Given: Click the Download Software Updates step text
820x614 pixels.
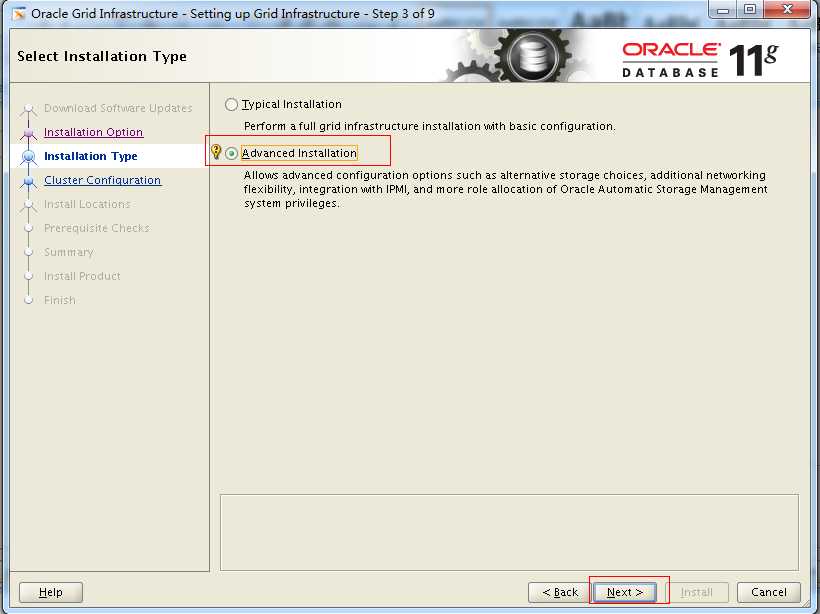Looking at the screenshot, I should click(x=118, y=108).
